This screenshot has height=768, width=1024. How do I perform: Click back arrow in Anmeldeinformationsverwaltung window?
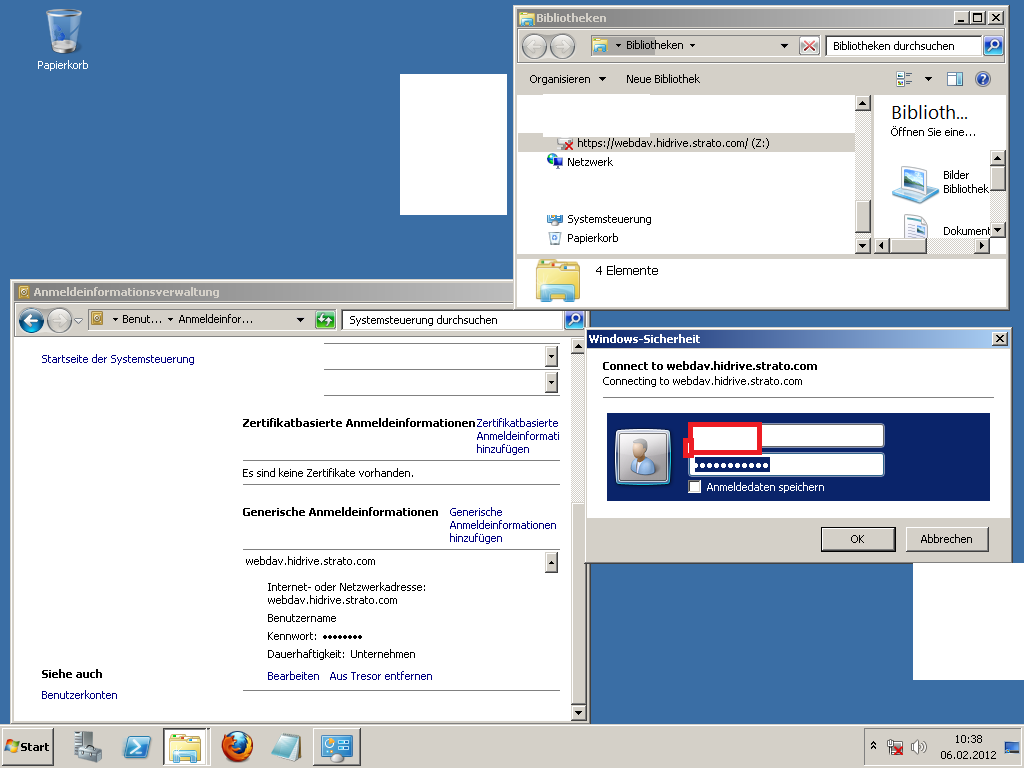pyautogui.click(x=31, y=321)
